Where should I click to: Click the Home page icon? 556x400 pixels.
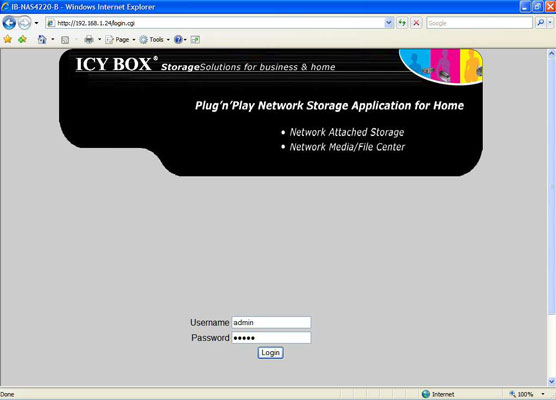click(x=42, y=39)
